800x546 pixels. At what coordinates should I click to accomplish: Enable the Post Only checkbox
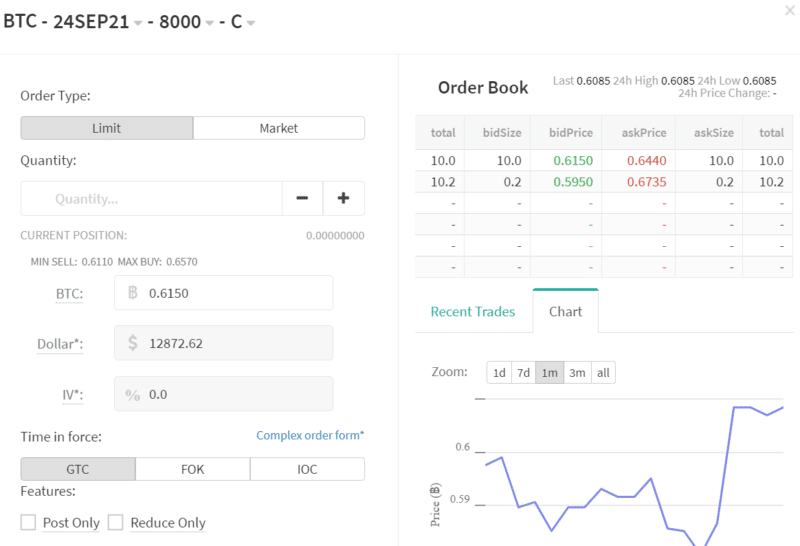(x=28, y=522)
